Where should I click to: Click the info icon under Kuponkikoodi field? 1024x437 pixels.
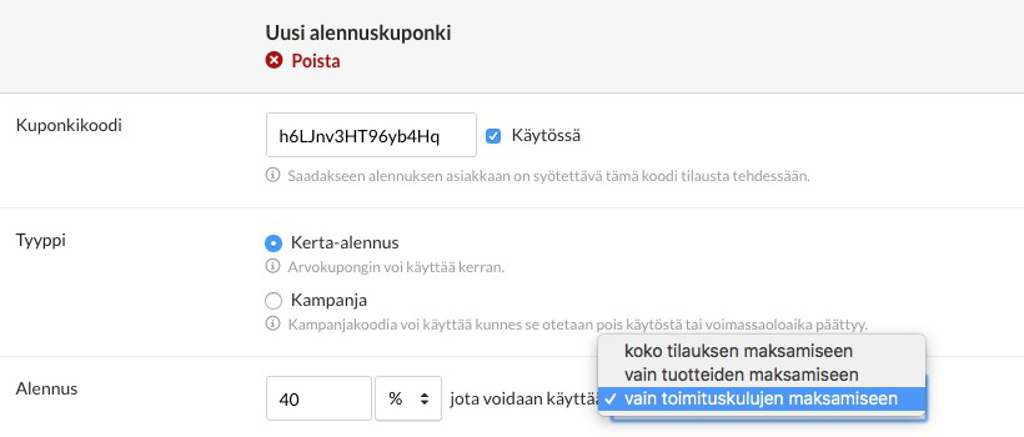point(272,176)
